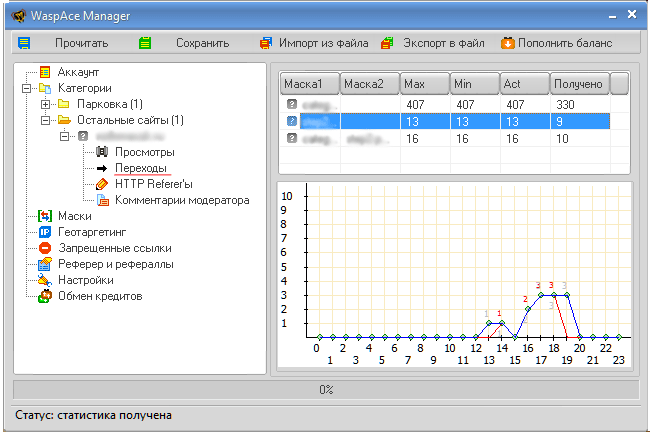The width and height of the screenshot is (650, 432).
Task: Open Запрещенные ссылки in the tree
Action: pos(115,248)
